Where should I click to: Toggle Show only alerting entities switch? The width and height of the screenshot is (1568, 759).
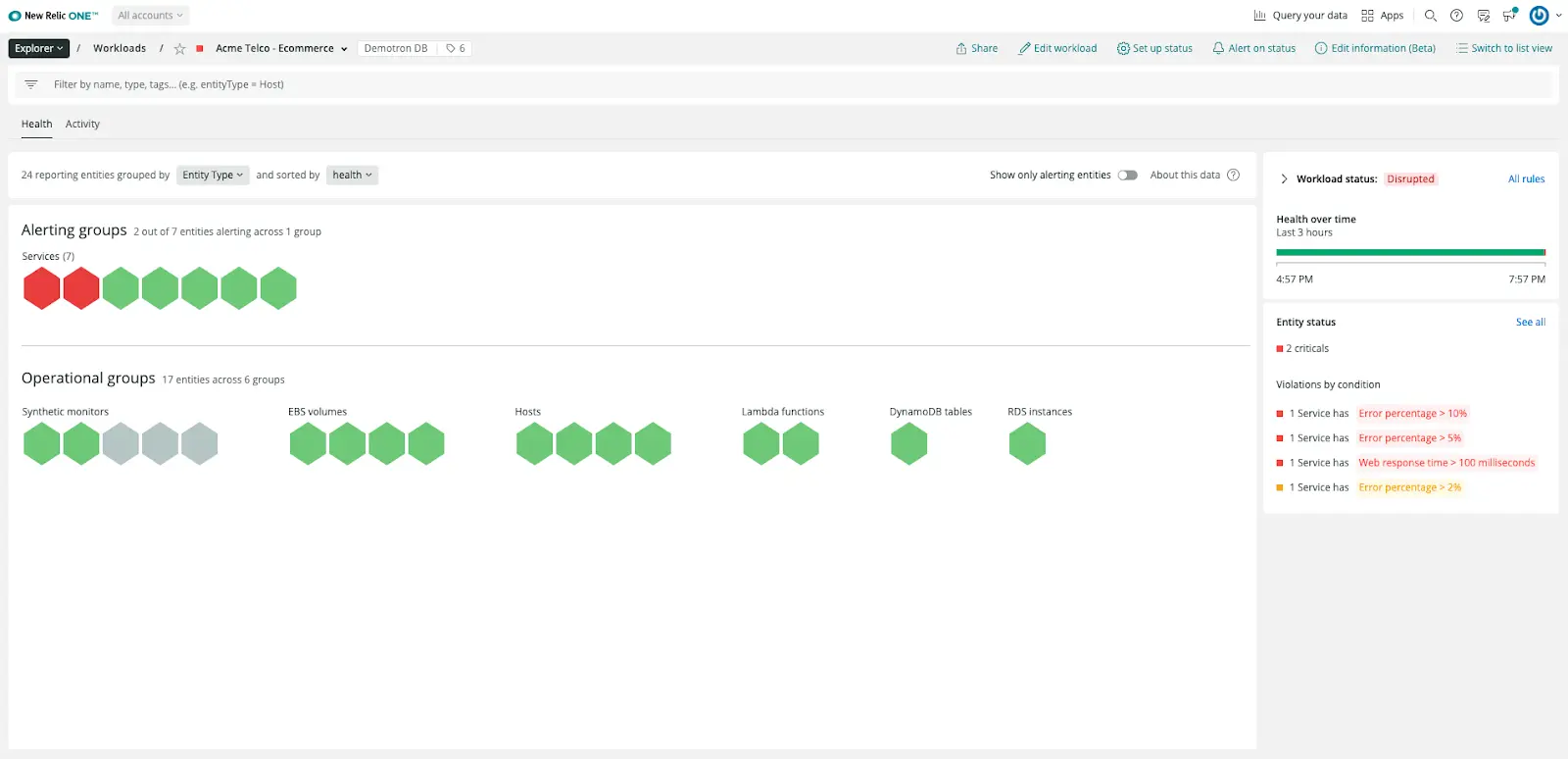(1128, 175)
